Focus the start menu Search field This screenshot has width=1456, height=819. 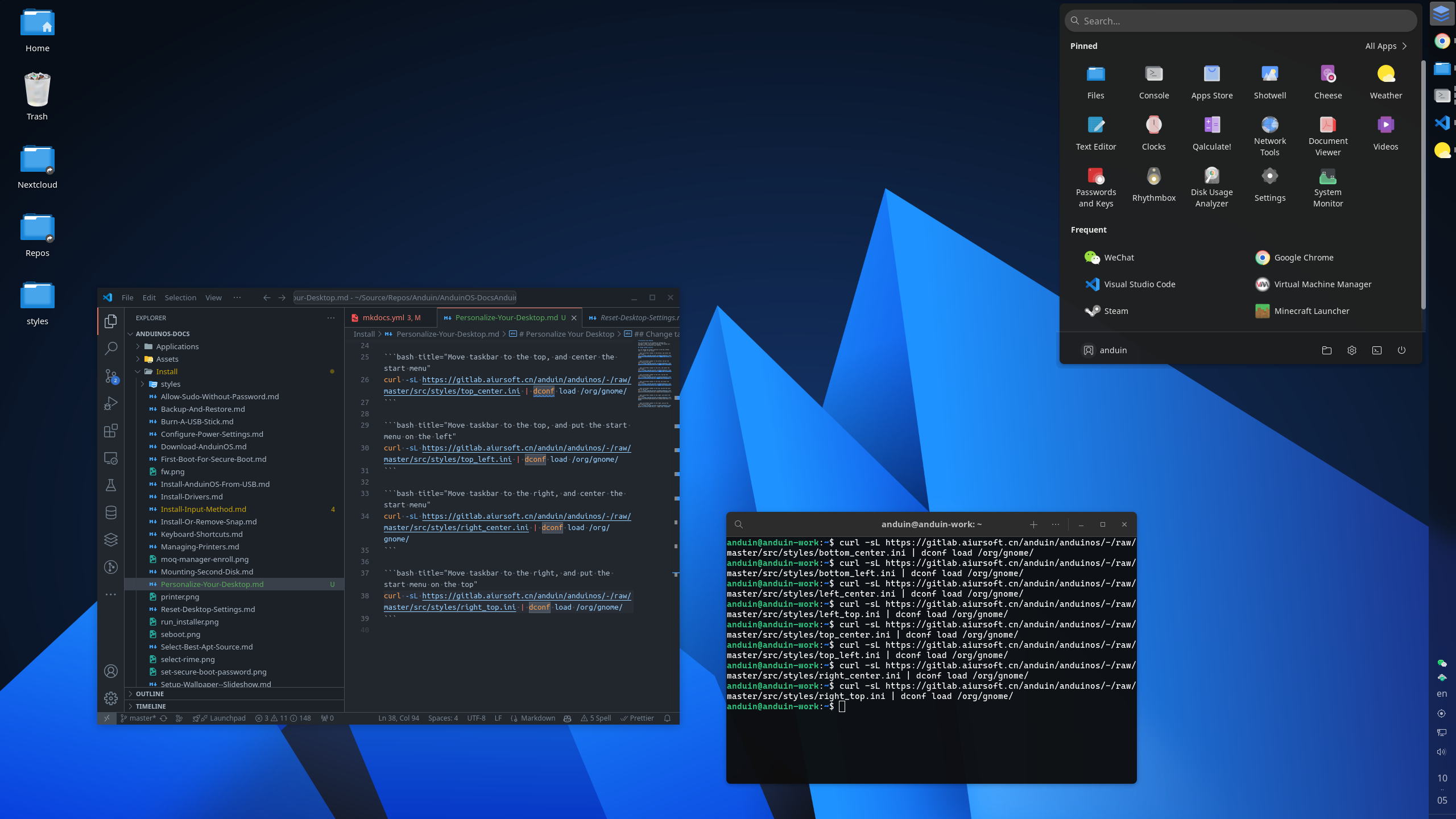click(1241, 21)
